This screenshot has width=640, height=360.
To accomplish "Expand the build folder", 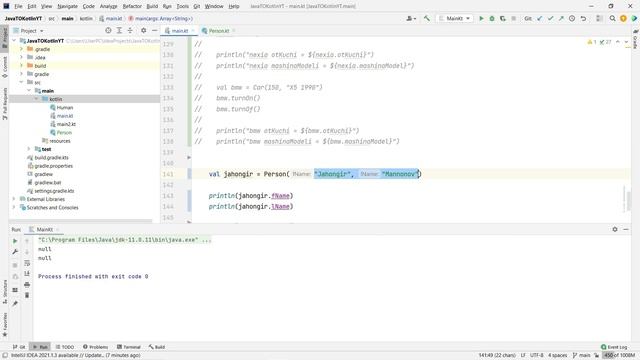I will tap(22, 66).
